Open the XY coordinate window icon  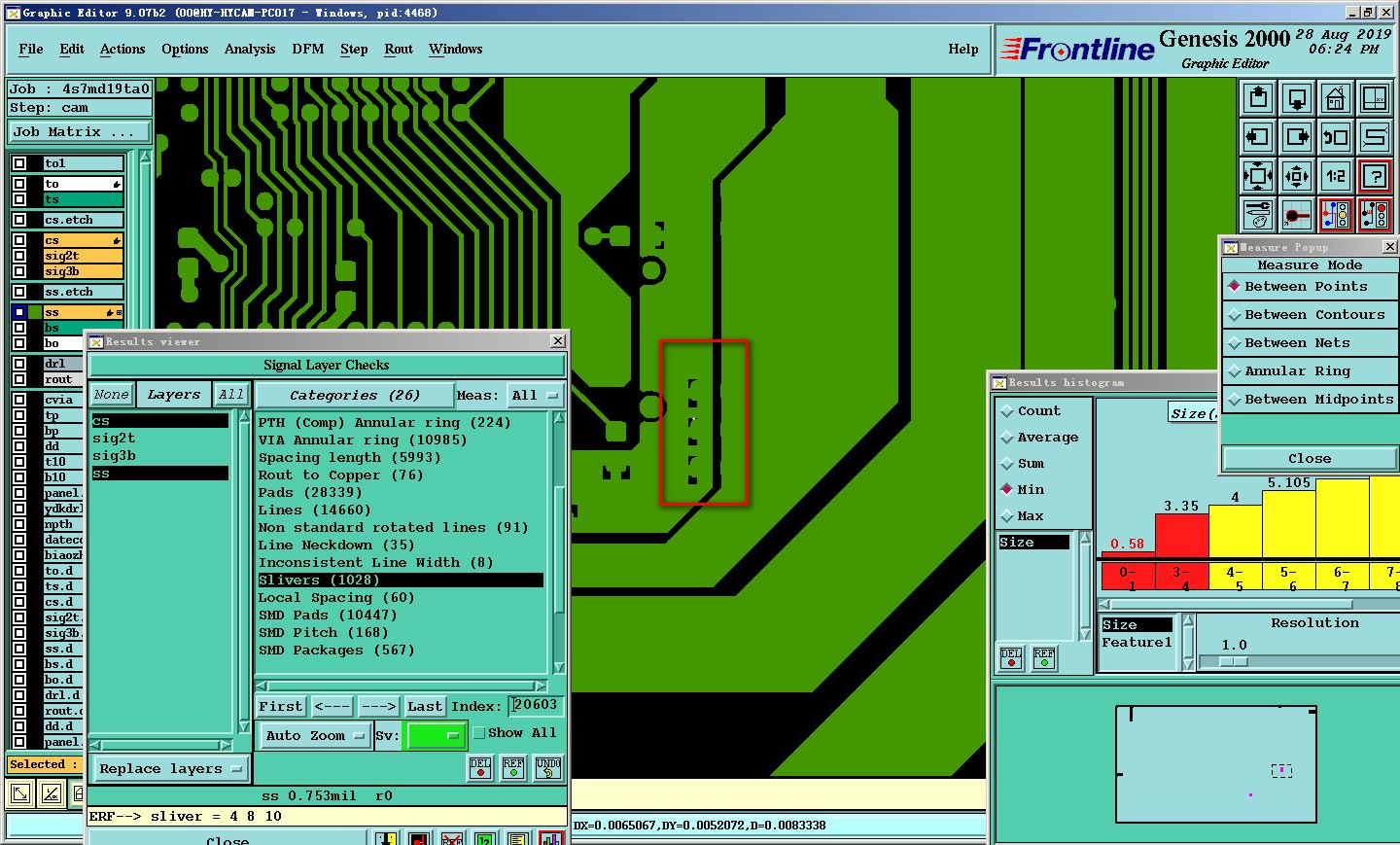(x=1375, y=98)
